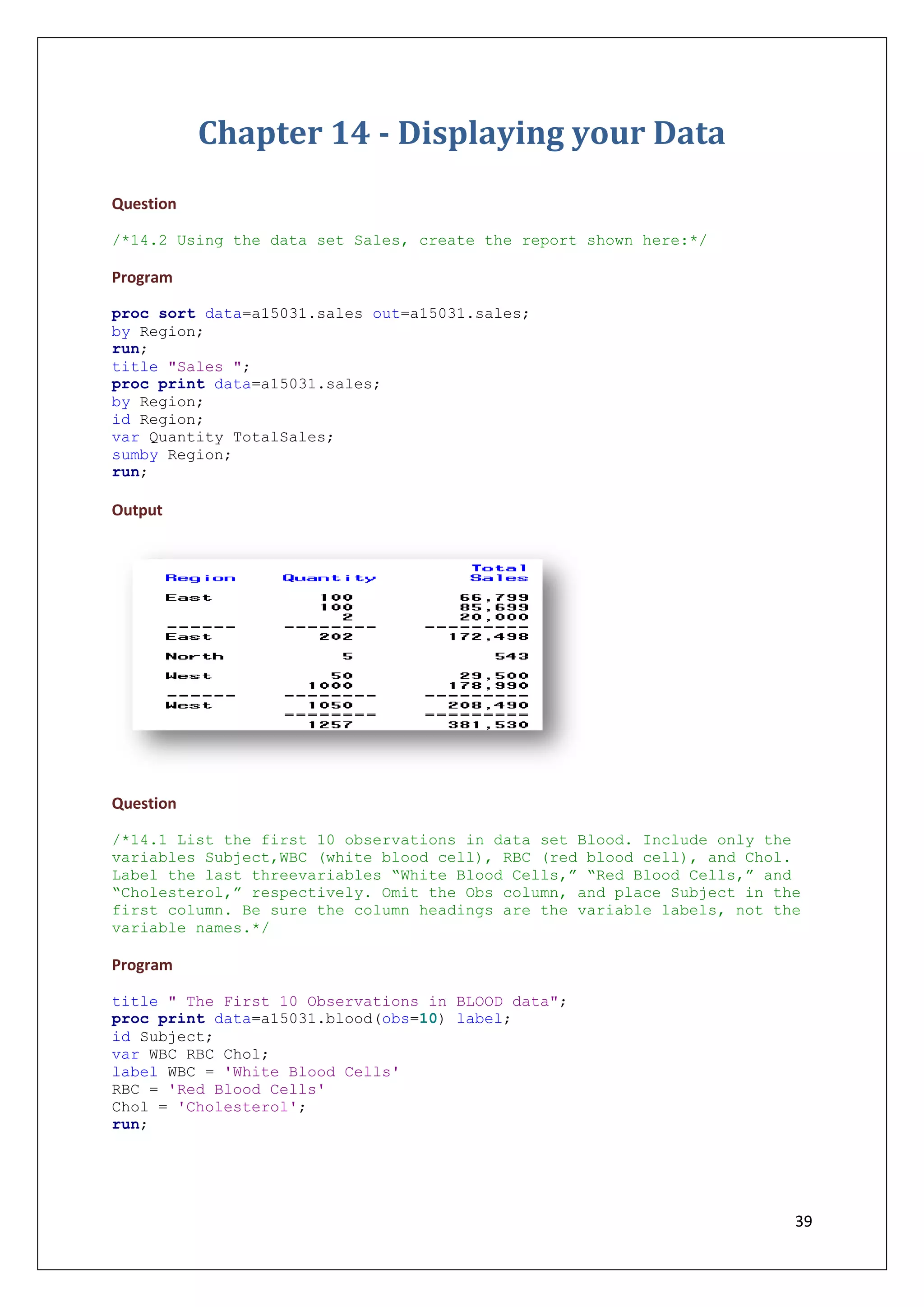Click the 'Program' heading above proc sort
The image size is (924, 1307).
tap(142, 277)
